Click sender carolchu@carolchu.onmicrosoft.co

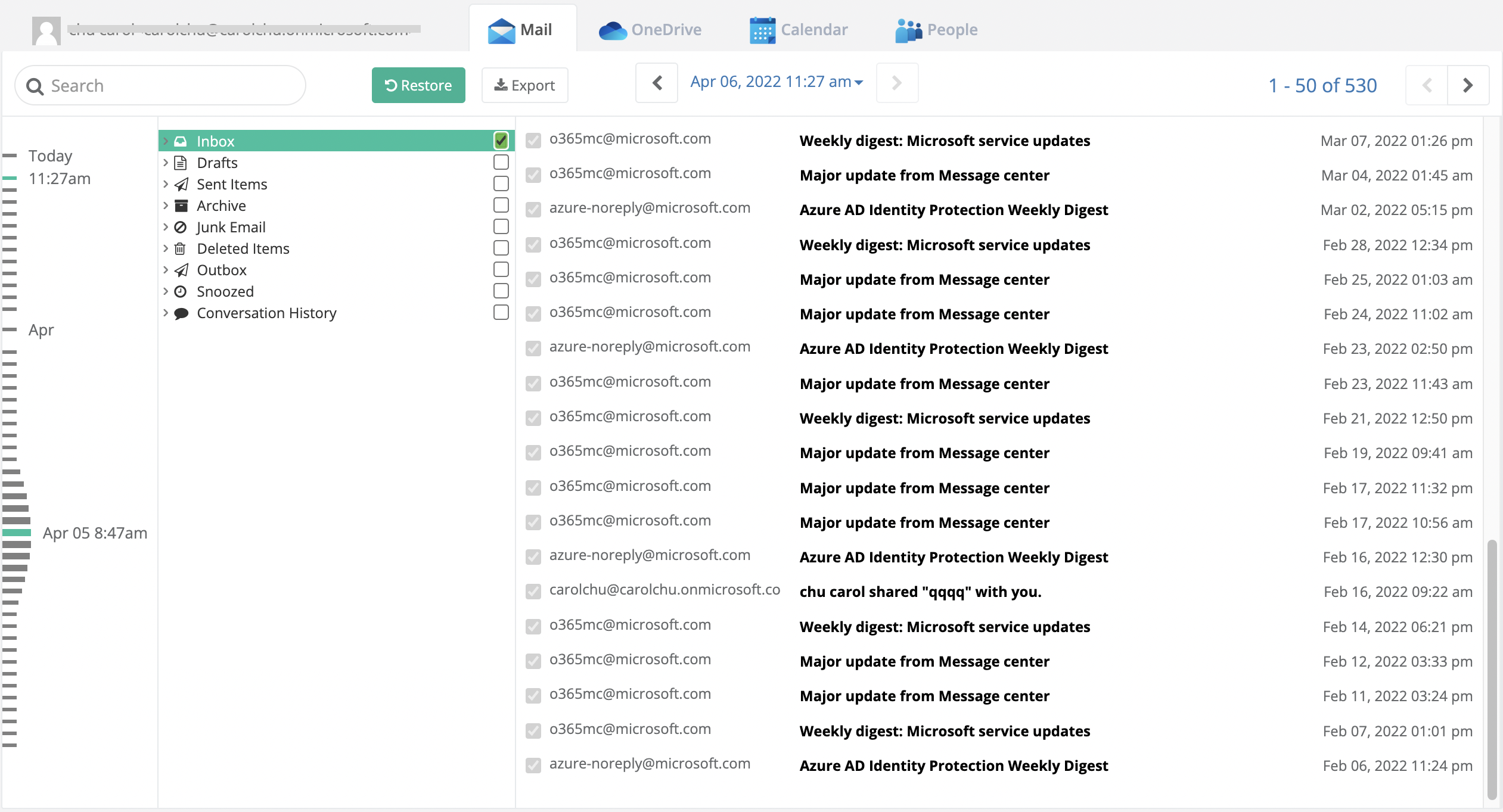(x=664, y=589)
